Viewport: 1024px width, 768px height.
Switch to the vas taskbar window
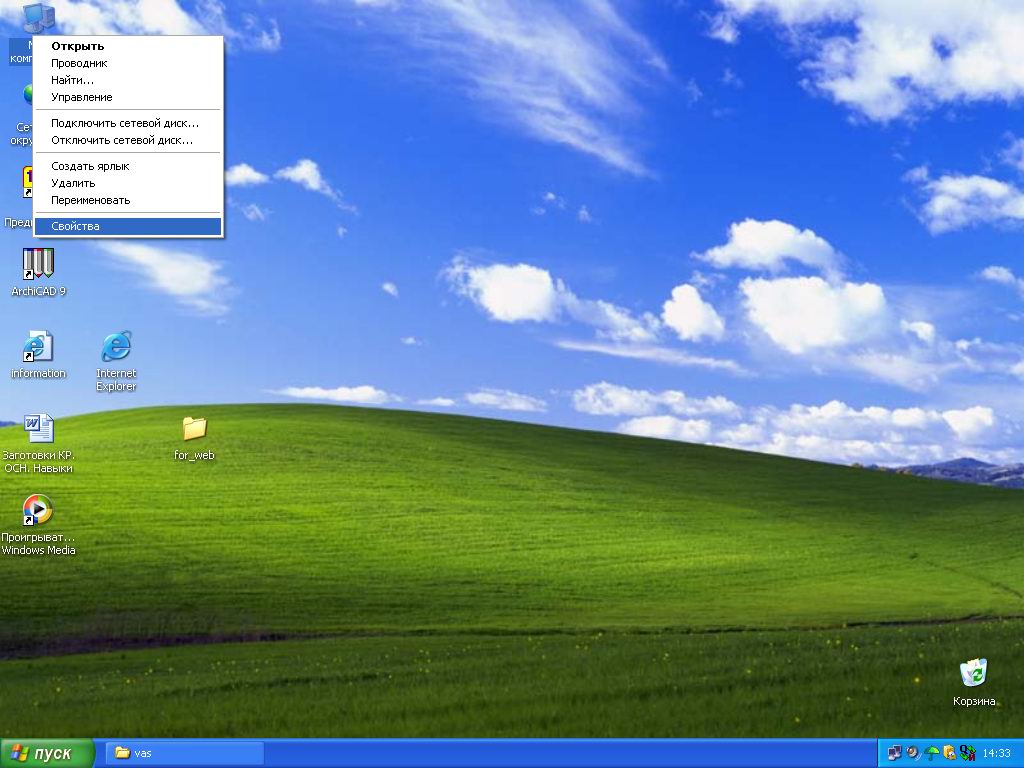(x=185, y=753)
